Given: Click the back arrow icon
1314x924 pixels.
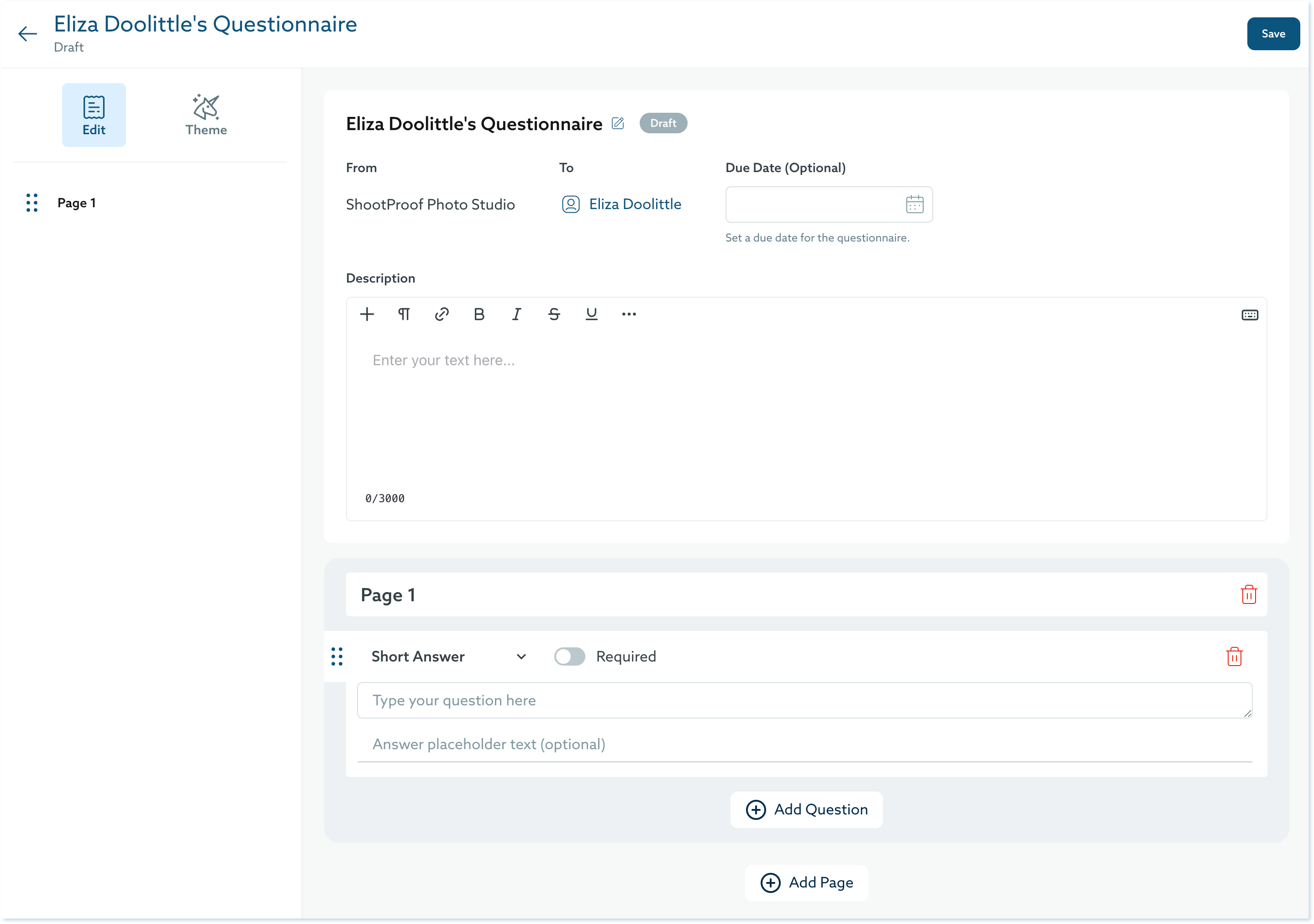Looking at the screenshot, I should (x=27, y=34).
